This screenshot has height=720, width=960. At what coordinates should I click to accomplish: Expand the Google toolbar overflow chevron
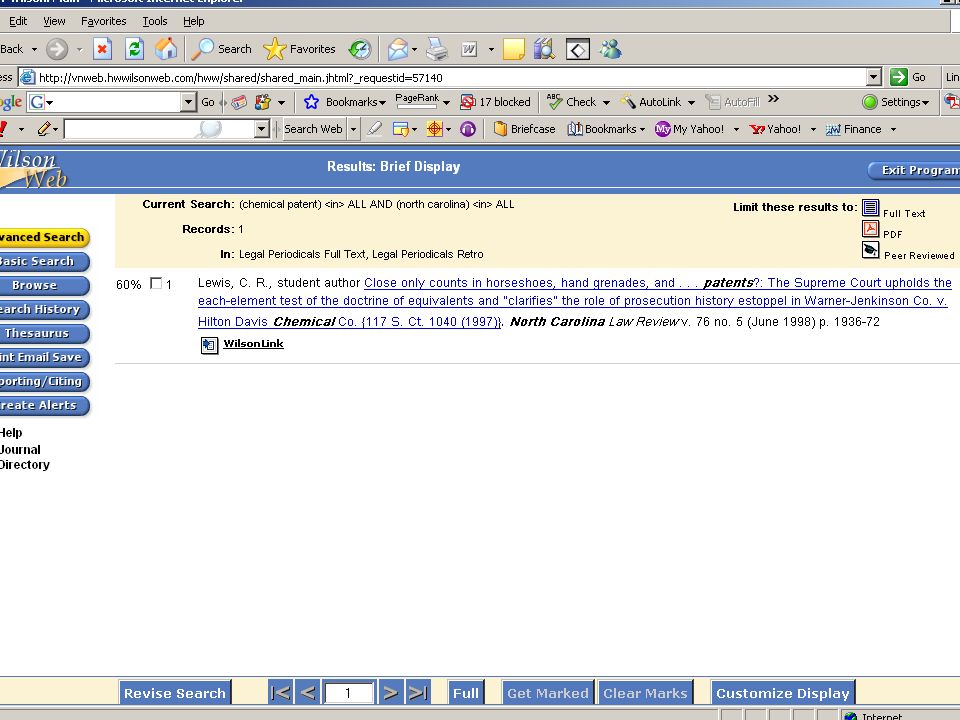pos(773,99)
